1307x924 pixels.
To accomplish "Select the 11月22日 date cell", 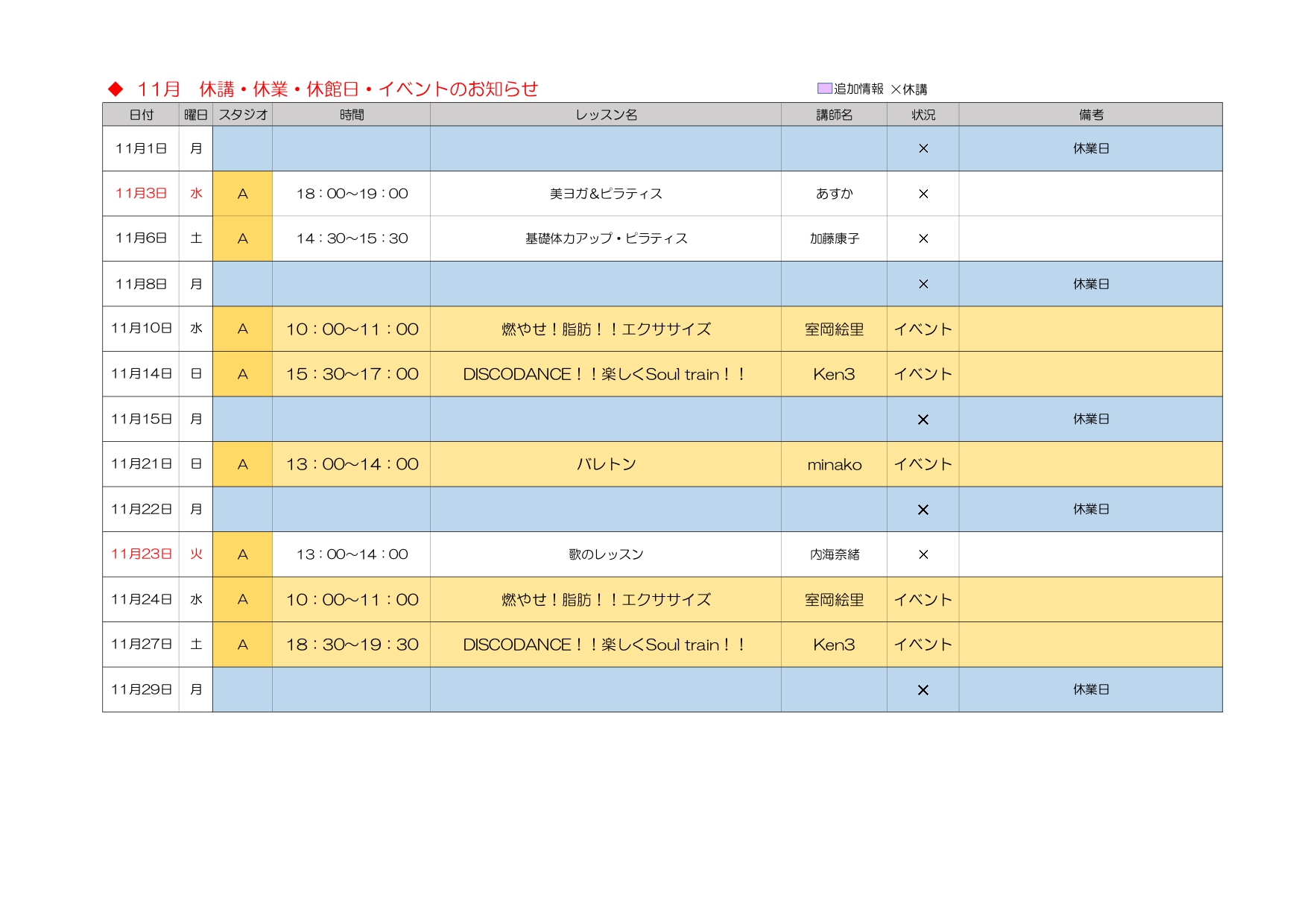I will click(141, 509).
